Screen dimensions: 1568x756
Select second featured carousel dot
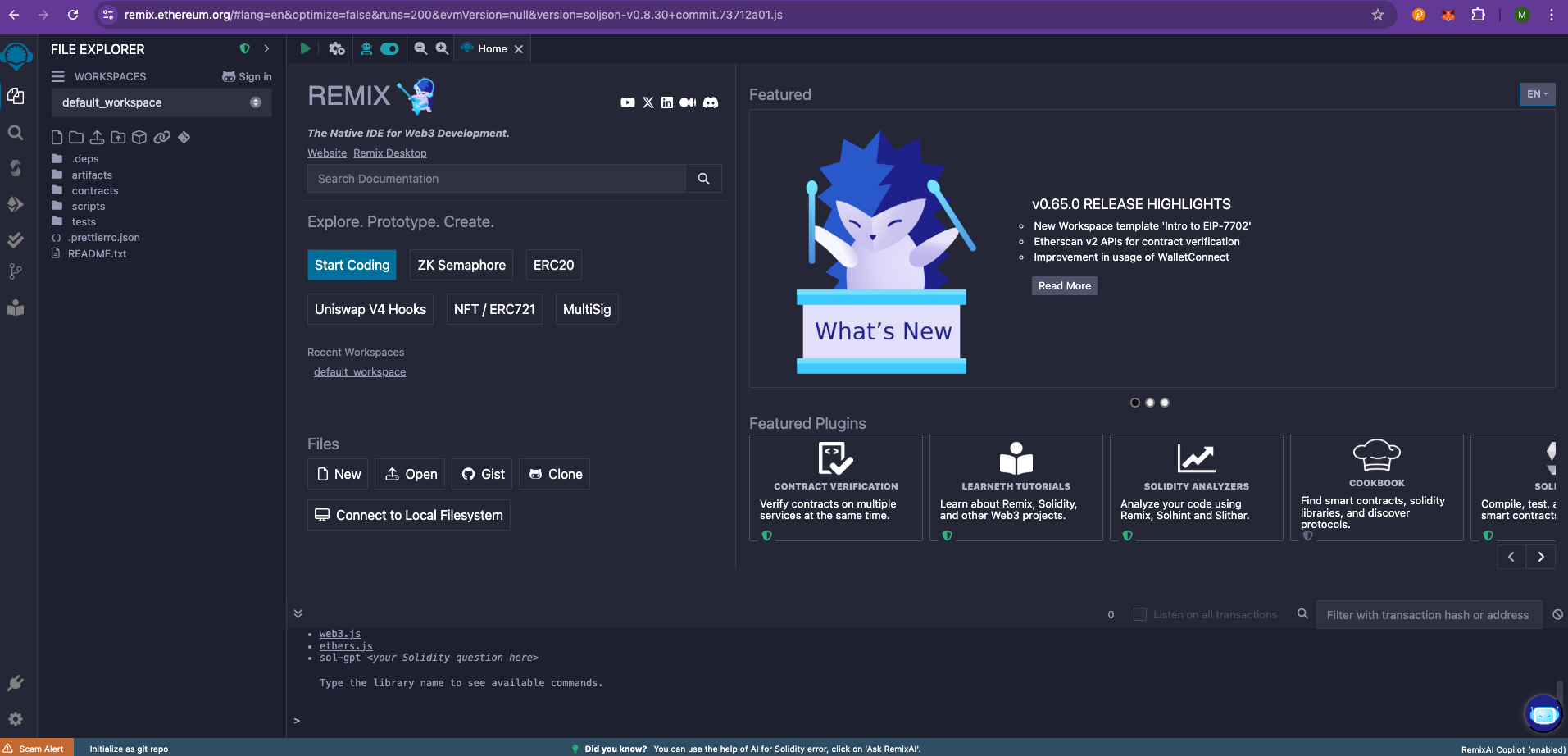1150,403
